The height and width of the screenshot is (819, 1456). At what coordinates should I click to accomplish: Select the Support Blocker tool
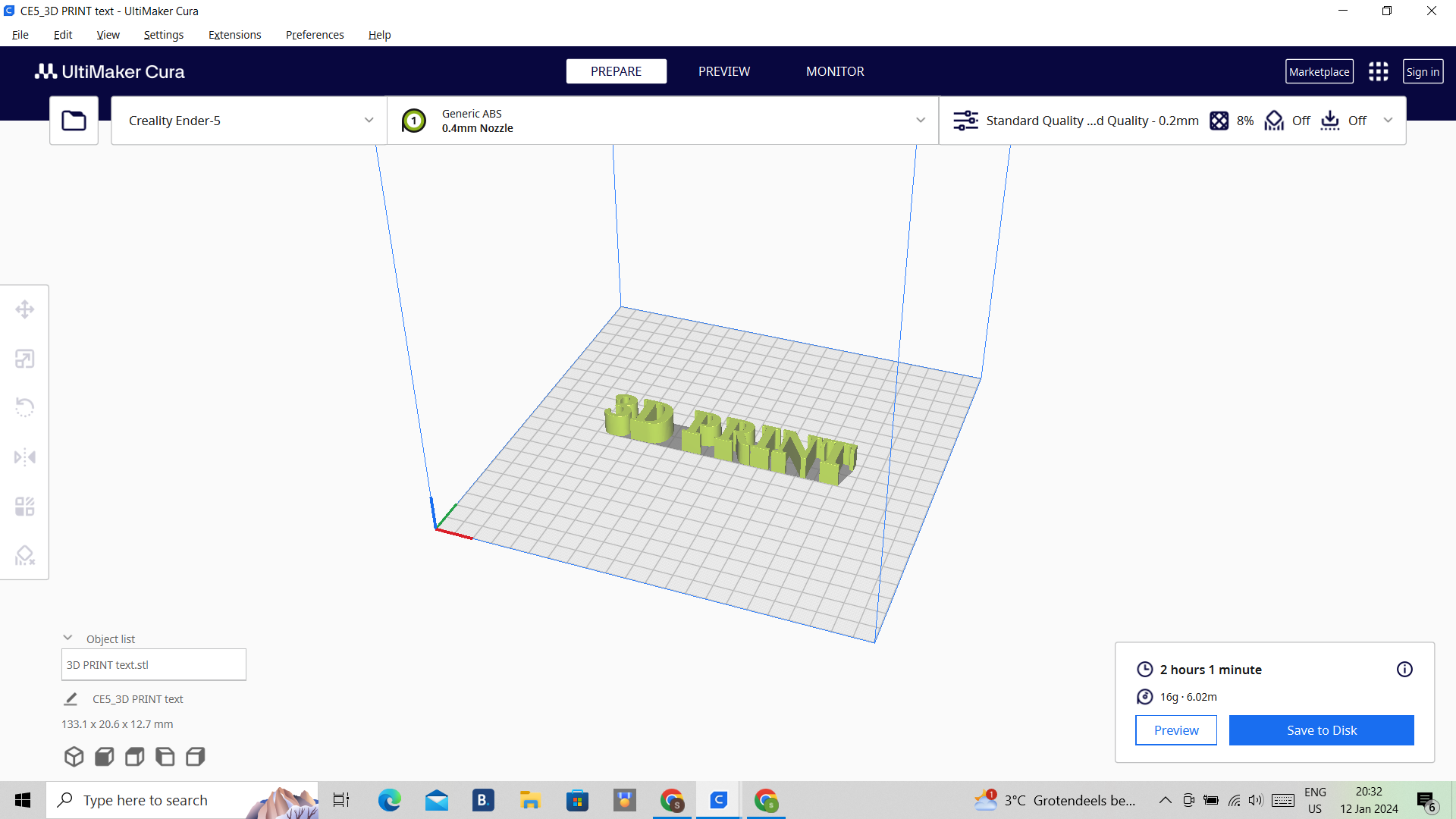25,556
